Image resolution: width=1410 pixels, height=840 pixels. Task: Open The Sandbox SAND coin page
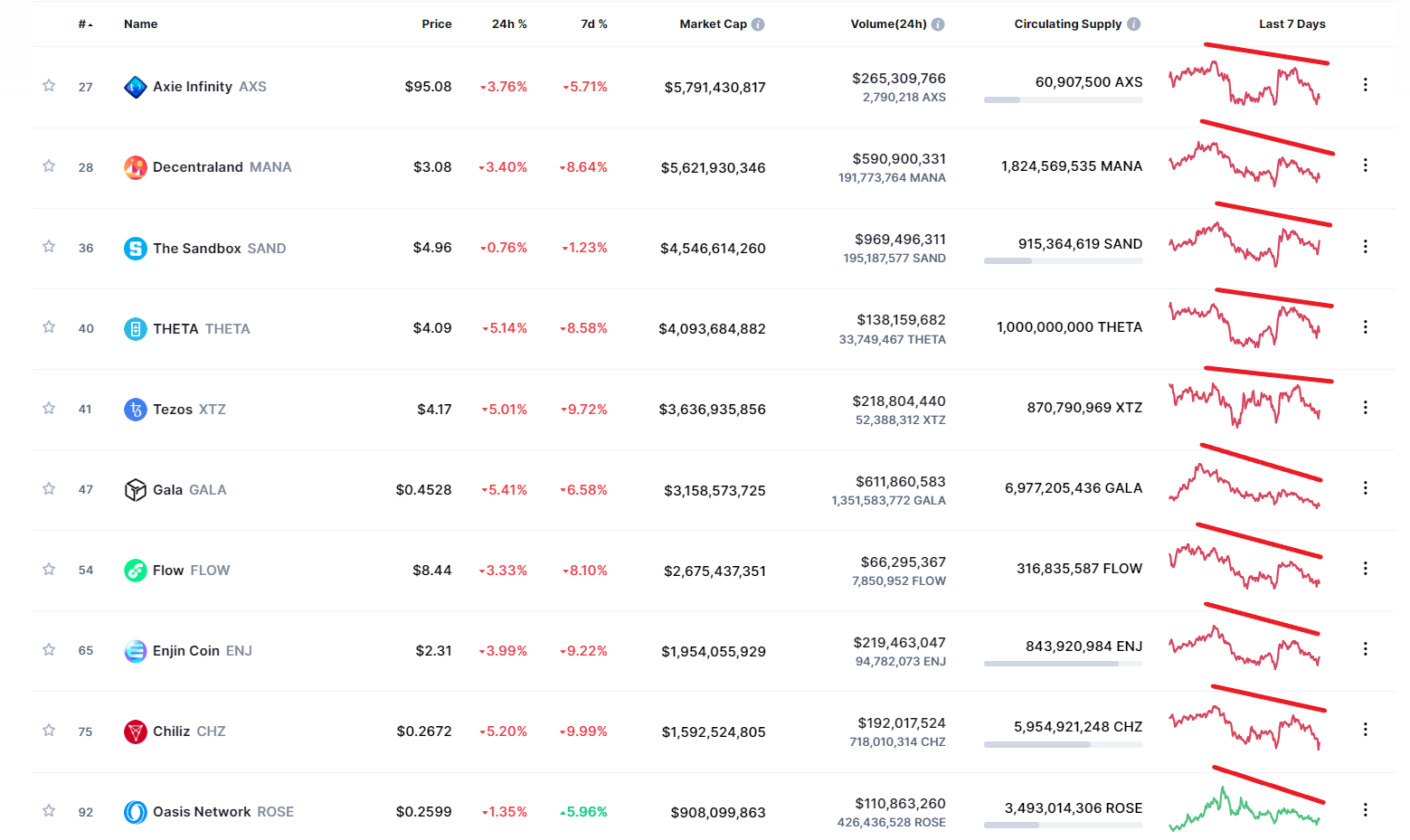coord(220,248)
